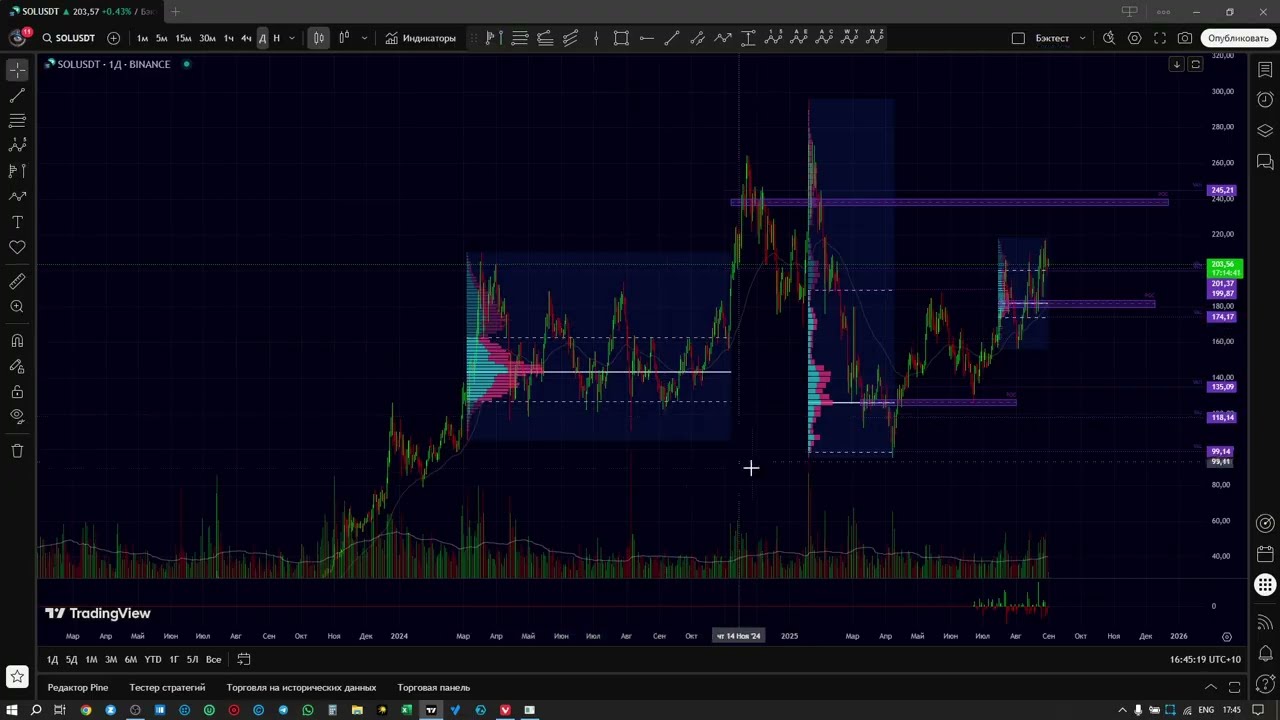This screenshot has width=1280, height=720.
Task: Open the heart icons tool
Action: click(x=17, y=247)
